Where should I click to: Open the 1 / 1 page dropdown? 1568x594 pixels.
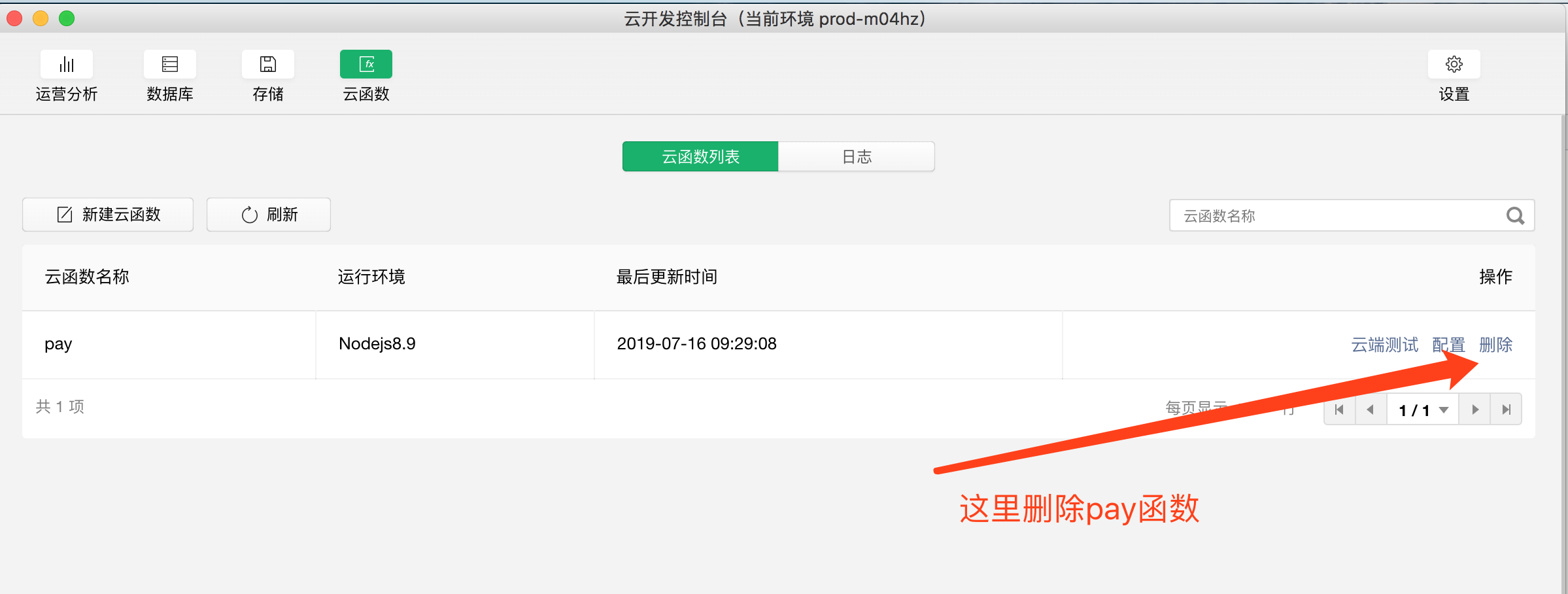click(1423, 410)
